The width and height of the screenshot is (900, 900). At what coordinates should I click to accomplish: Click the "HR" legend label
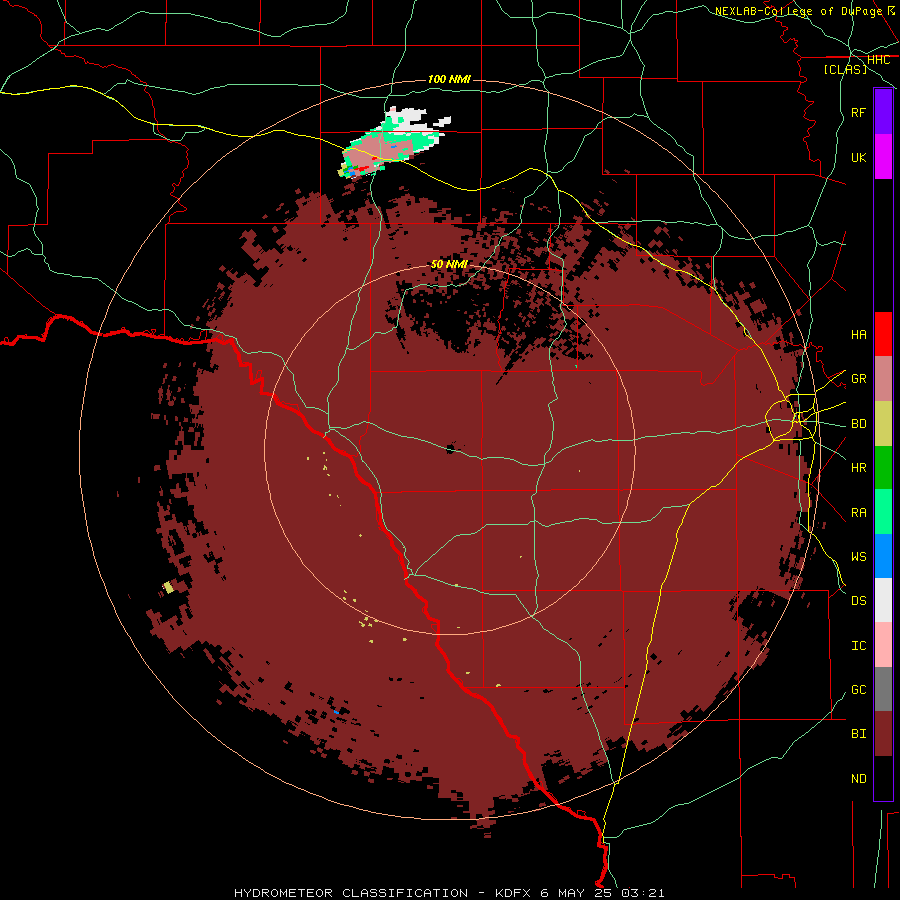(858, 468)
